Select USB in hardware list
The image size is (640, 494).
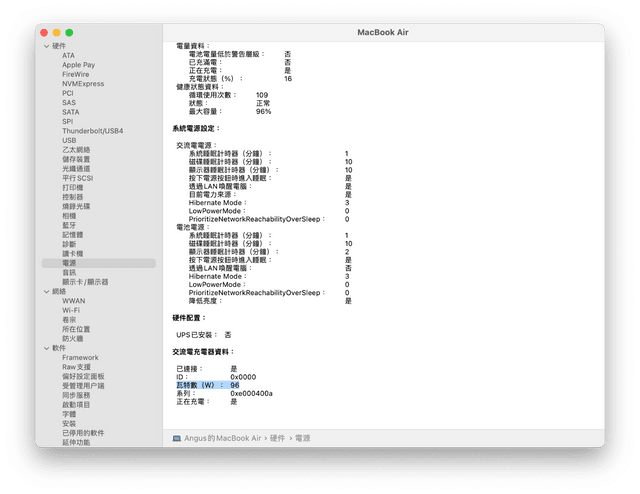(69, 140)
